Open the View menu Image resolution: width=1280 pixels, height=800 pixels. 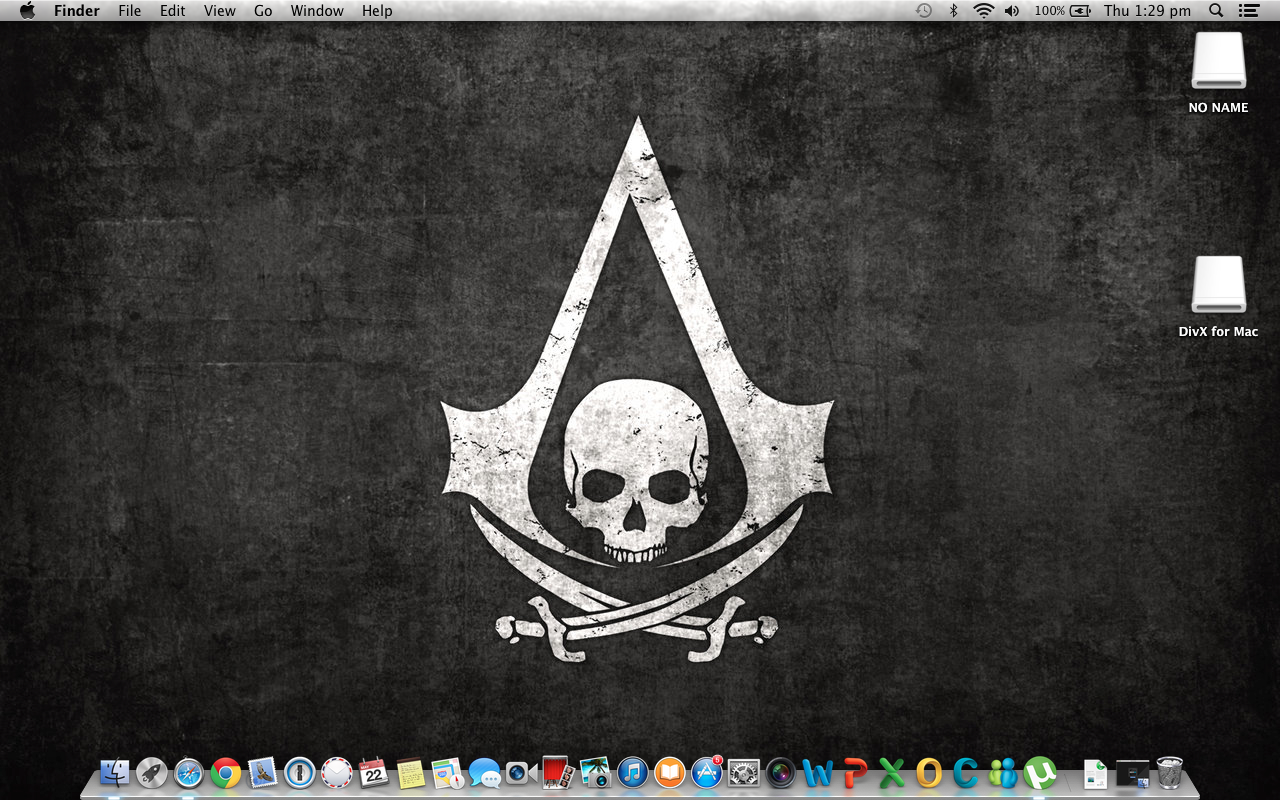point(220,11)
